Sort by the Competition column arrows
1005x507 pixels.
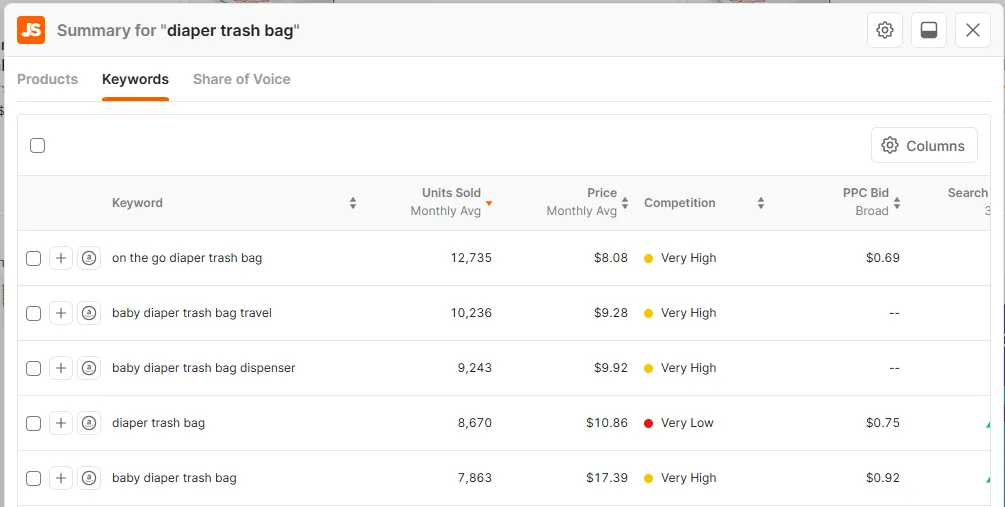click(760, 203)
